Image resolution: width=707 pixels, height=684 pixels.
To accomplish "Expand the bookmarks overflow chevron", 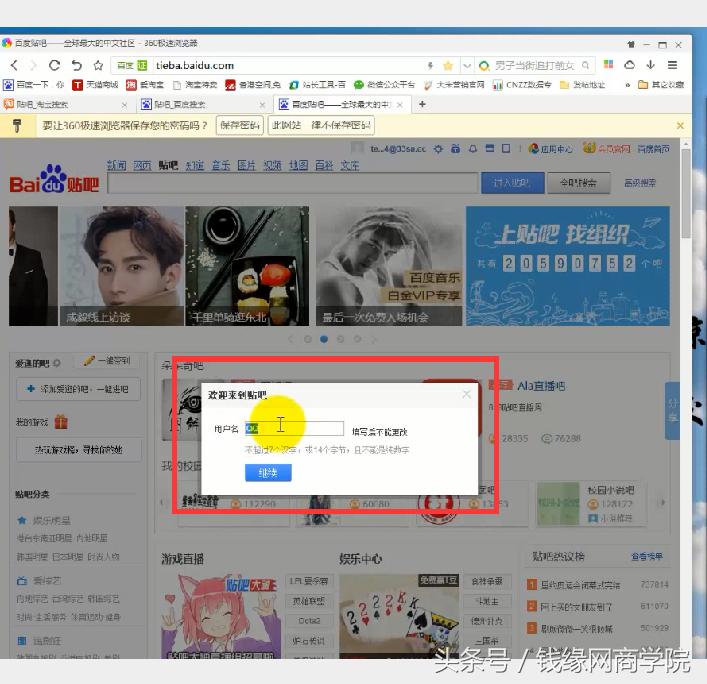I will coord(627,85).
